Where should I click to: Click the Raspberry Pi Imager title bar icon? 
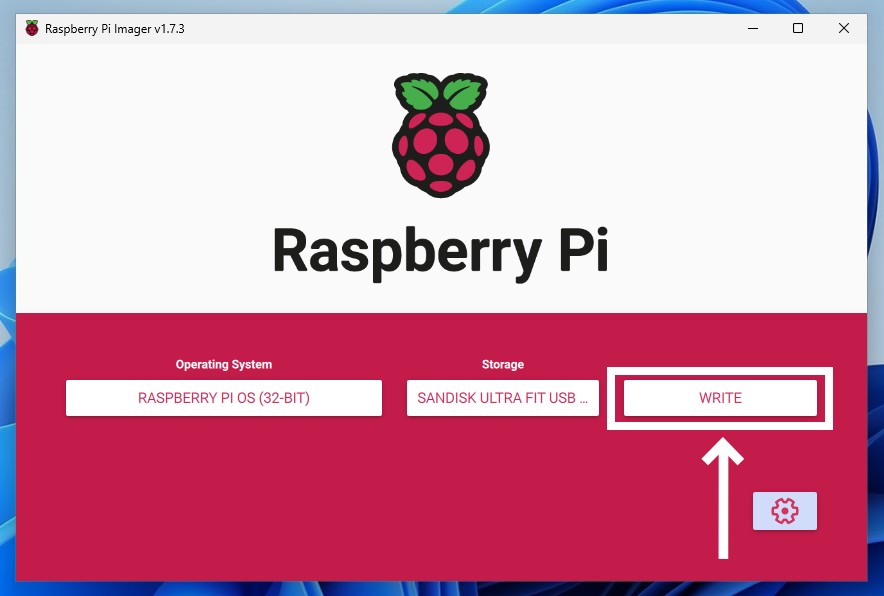pyautogui.click(x=32, y=28)
